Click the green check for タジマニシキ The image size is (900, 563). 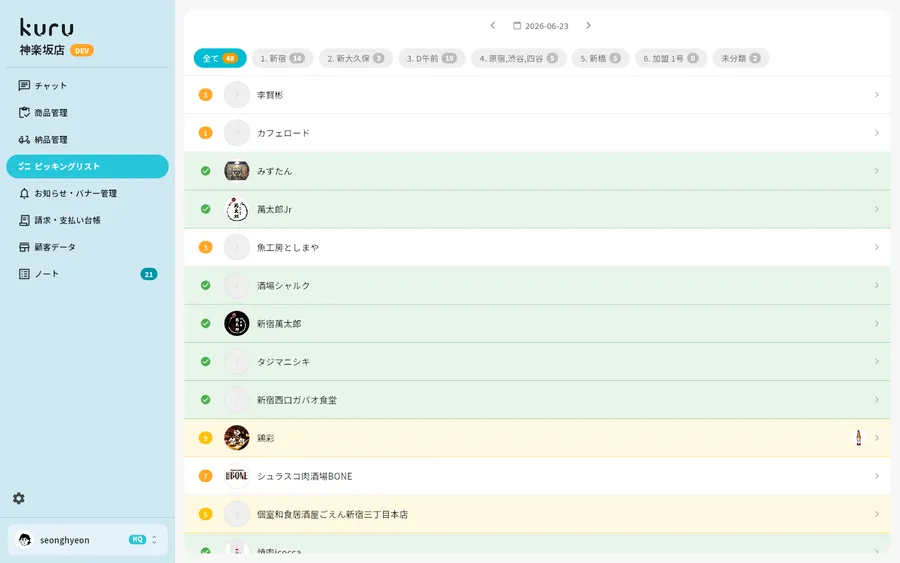pyautogui.click(x=205, y=362)
